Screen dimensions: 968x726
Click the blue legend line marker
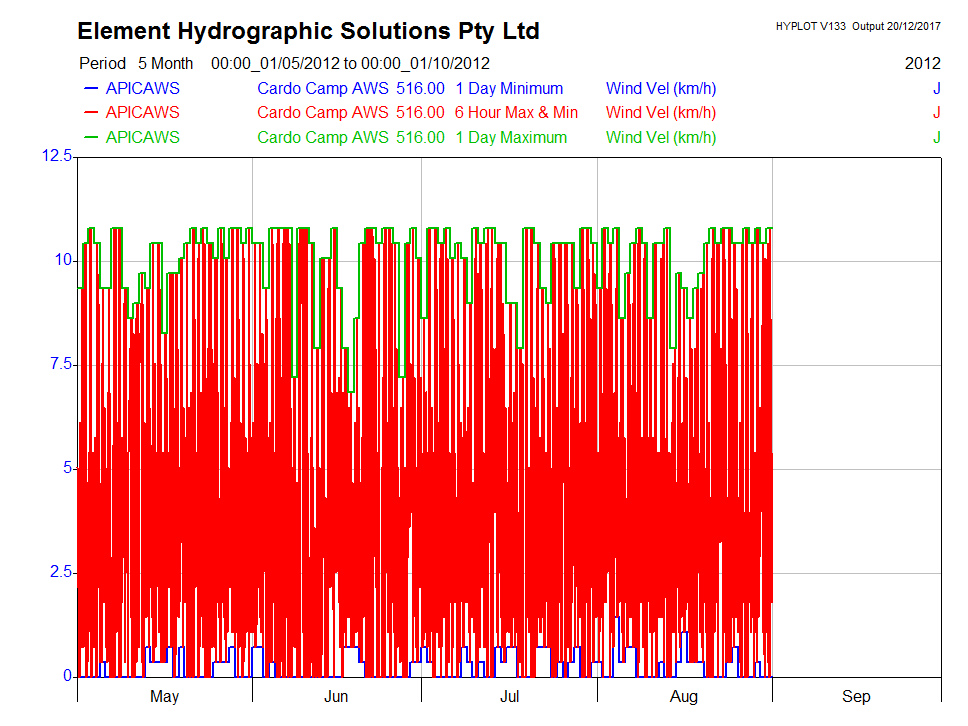[89, 88]
